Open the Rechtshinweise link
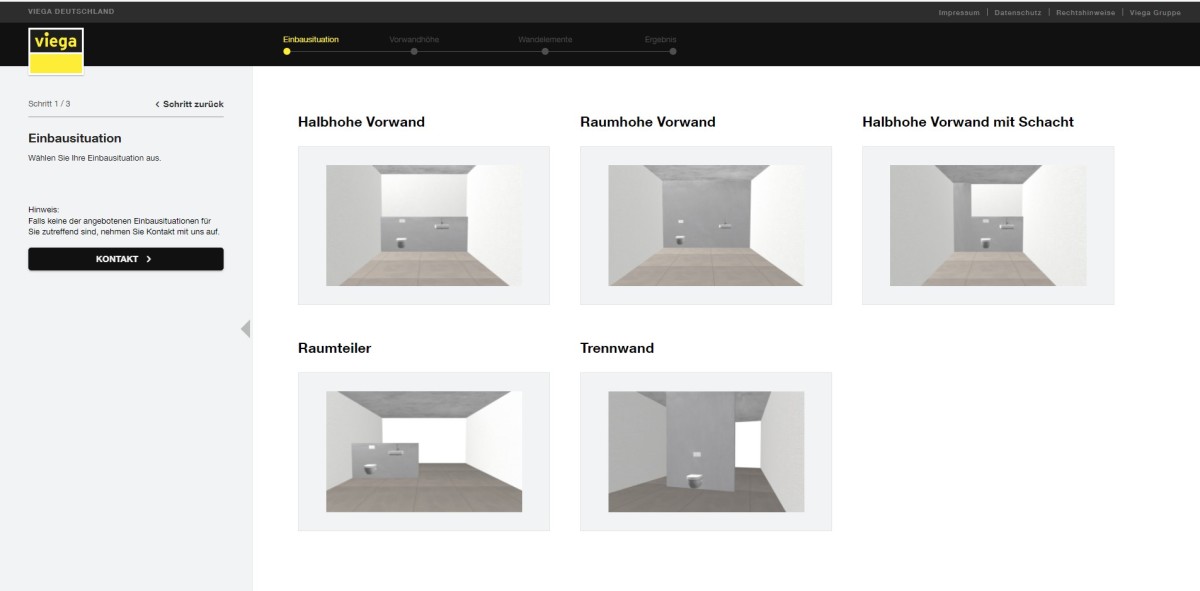Viewport: 1200px width, 591px height. click(1085, 12)
